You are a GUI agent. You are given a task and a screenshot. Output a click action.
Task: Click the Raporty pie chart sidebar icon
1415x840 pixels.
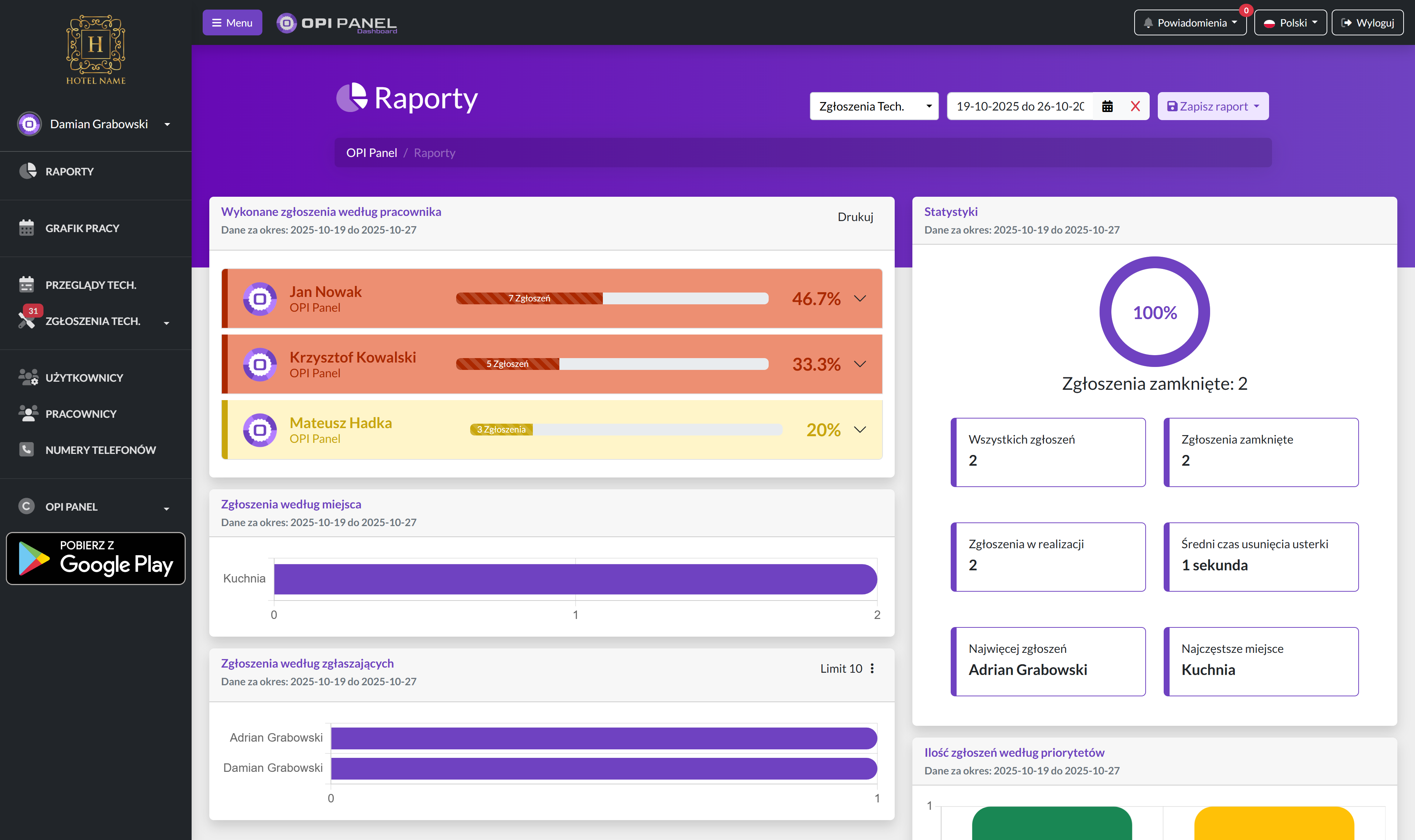27,171
